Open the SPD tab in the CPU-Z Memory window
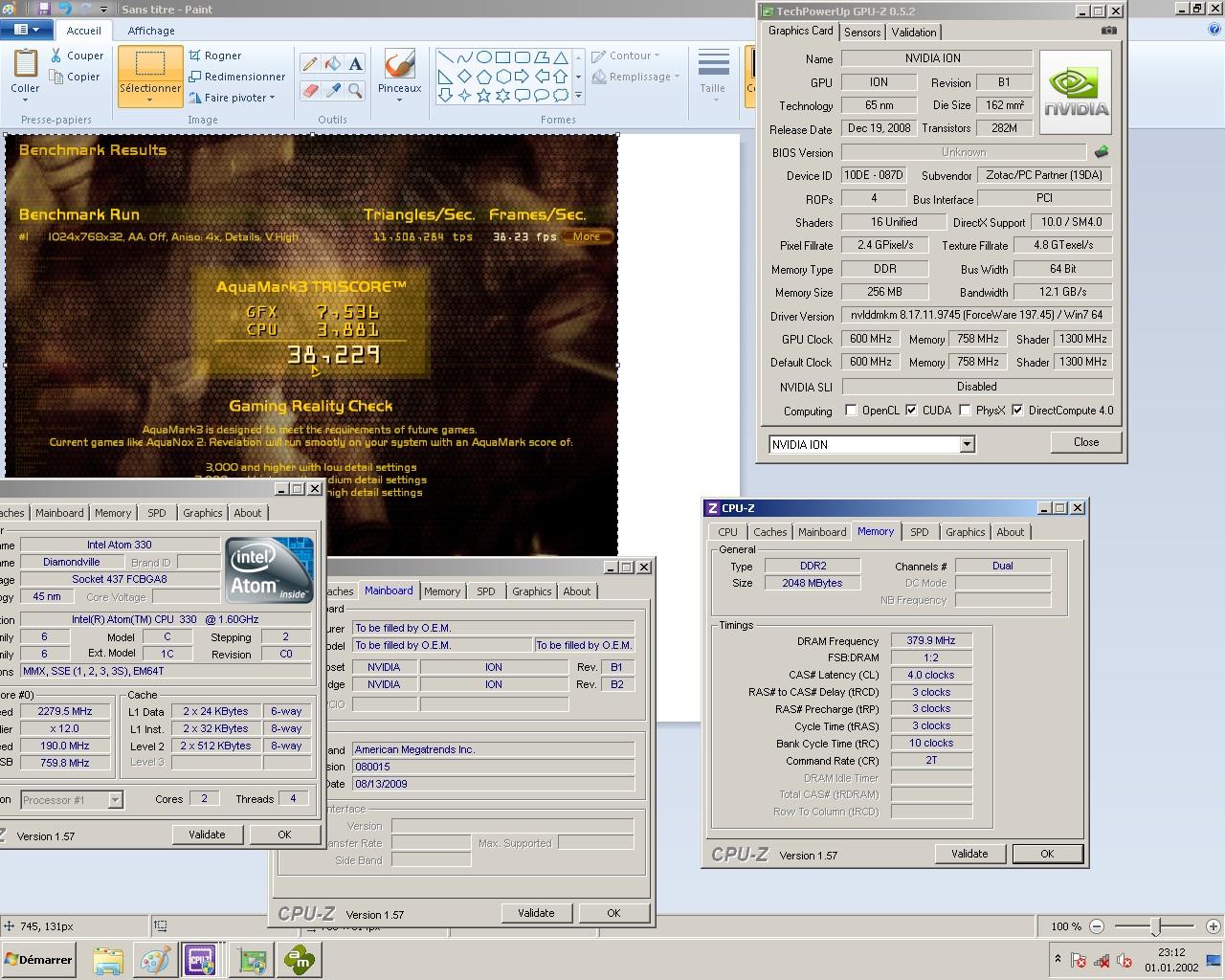The image size is (1225, 980). [x=920, y=532]
